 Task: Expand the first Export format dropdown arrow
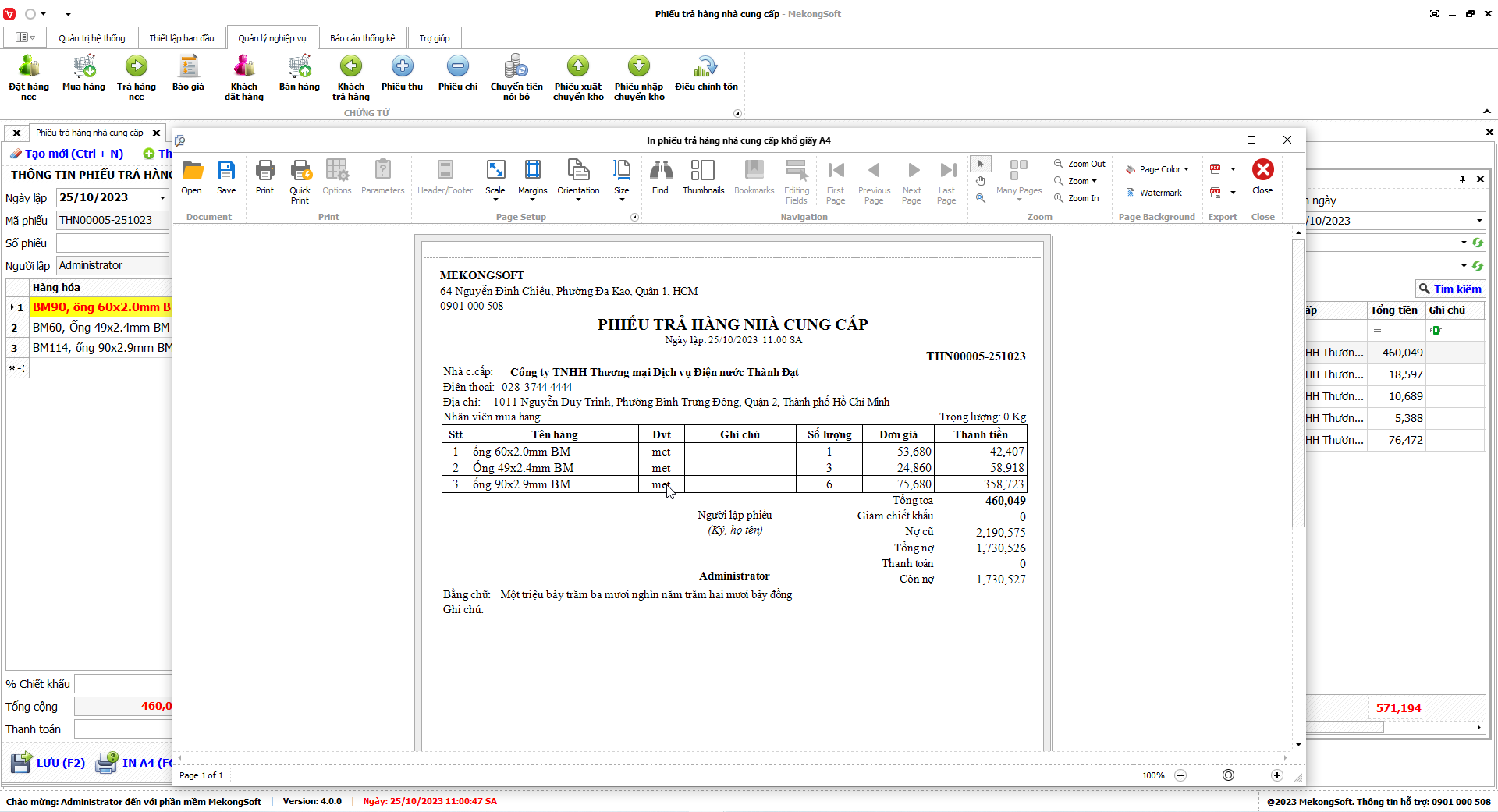click(1233, 169)
